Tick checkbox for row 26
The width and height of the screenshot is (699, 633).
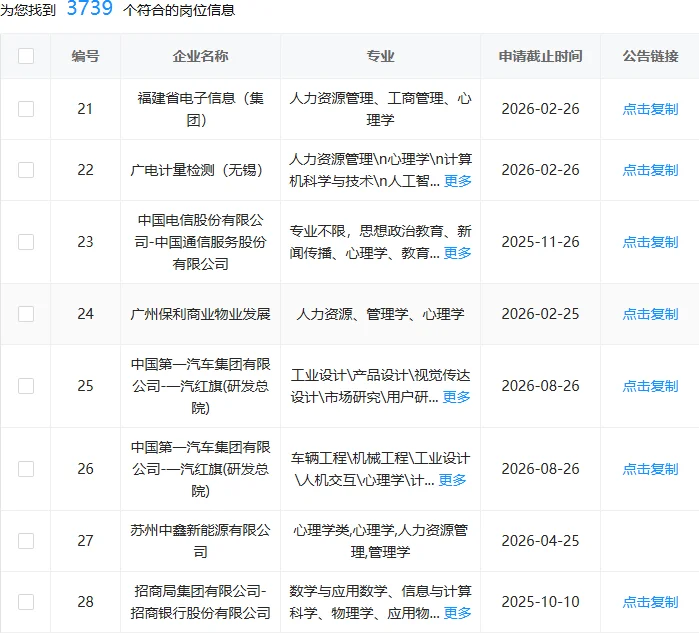[26, 469]
